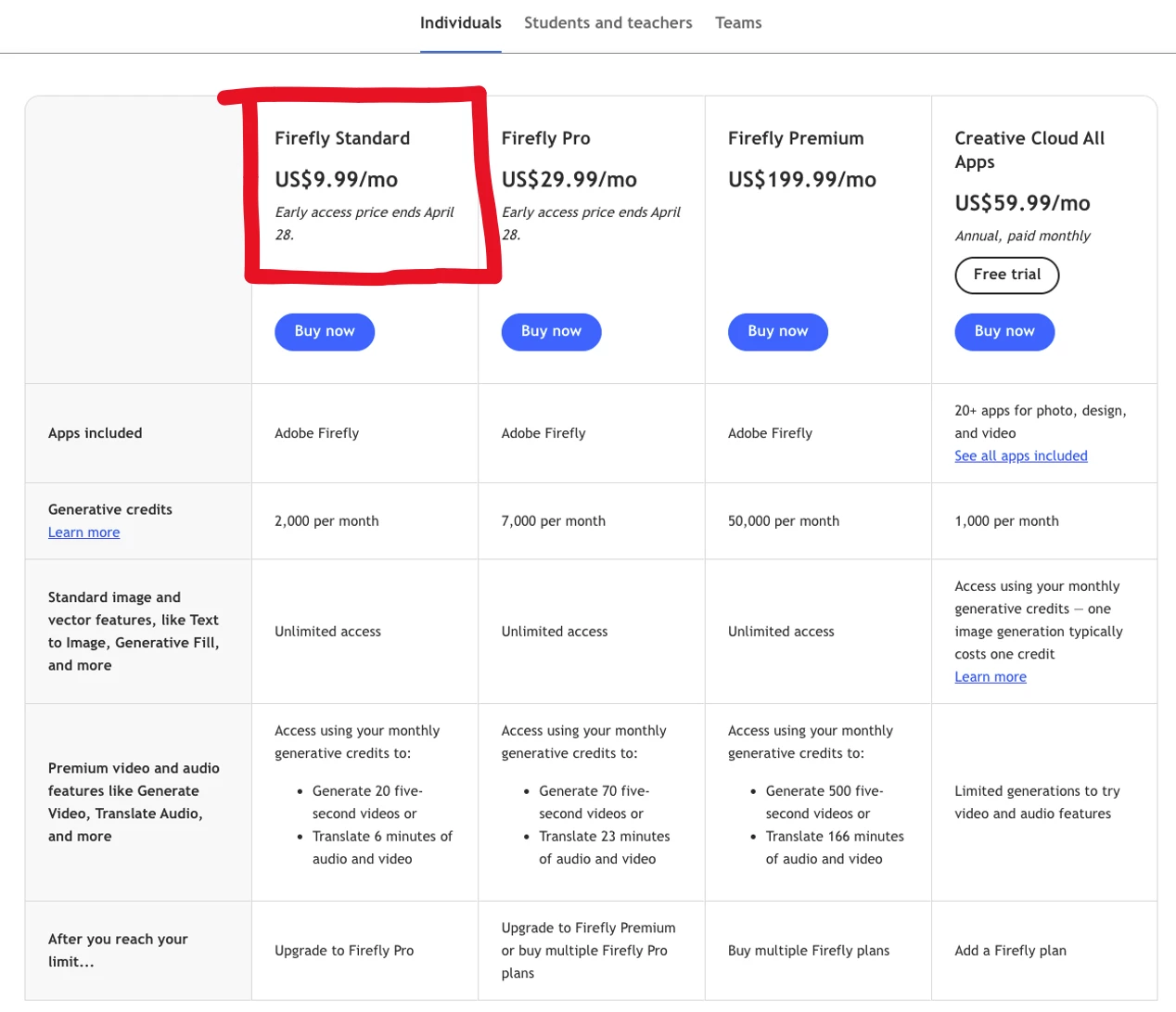
Task: Click the Creative Cloud All Apps title
Action: [1029, 150]
